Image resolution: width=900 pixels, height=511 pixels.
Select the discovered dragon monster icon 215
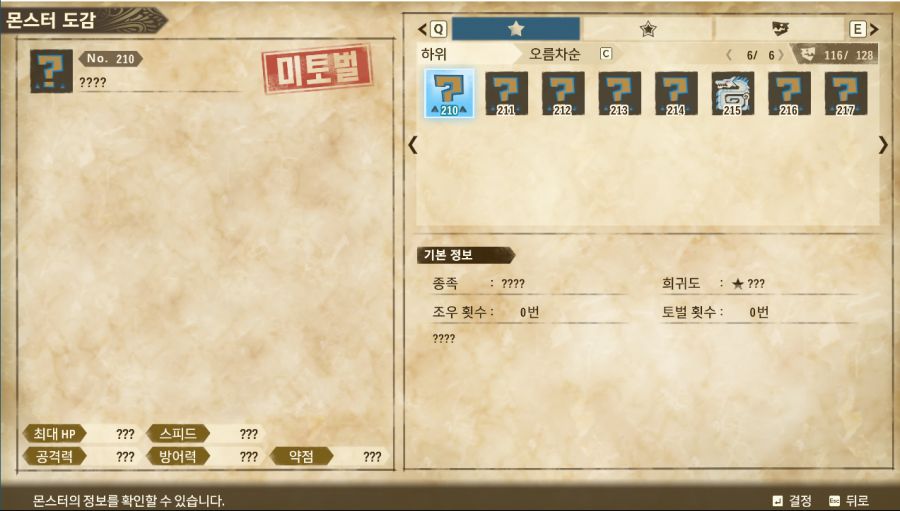coord(733,94)
